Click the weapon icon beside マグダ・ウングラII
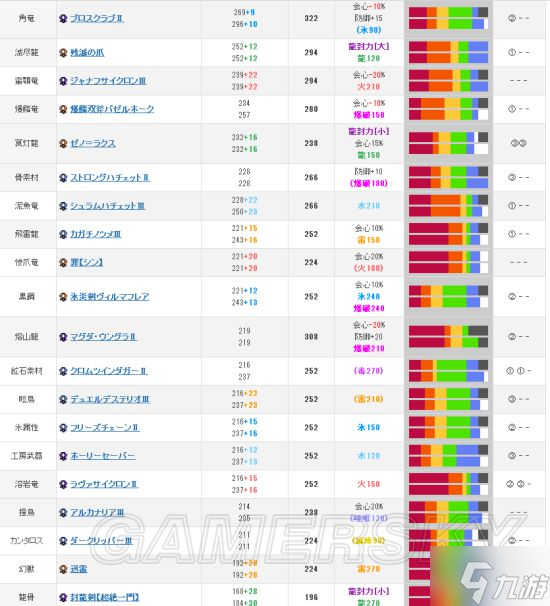This screenshot has height=606, width=550. click(63, 337)
